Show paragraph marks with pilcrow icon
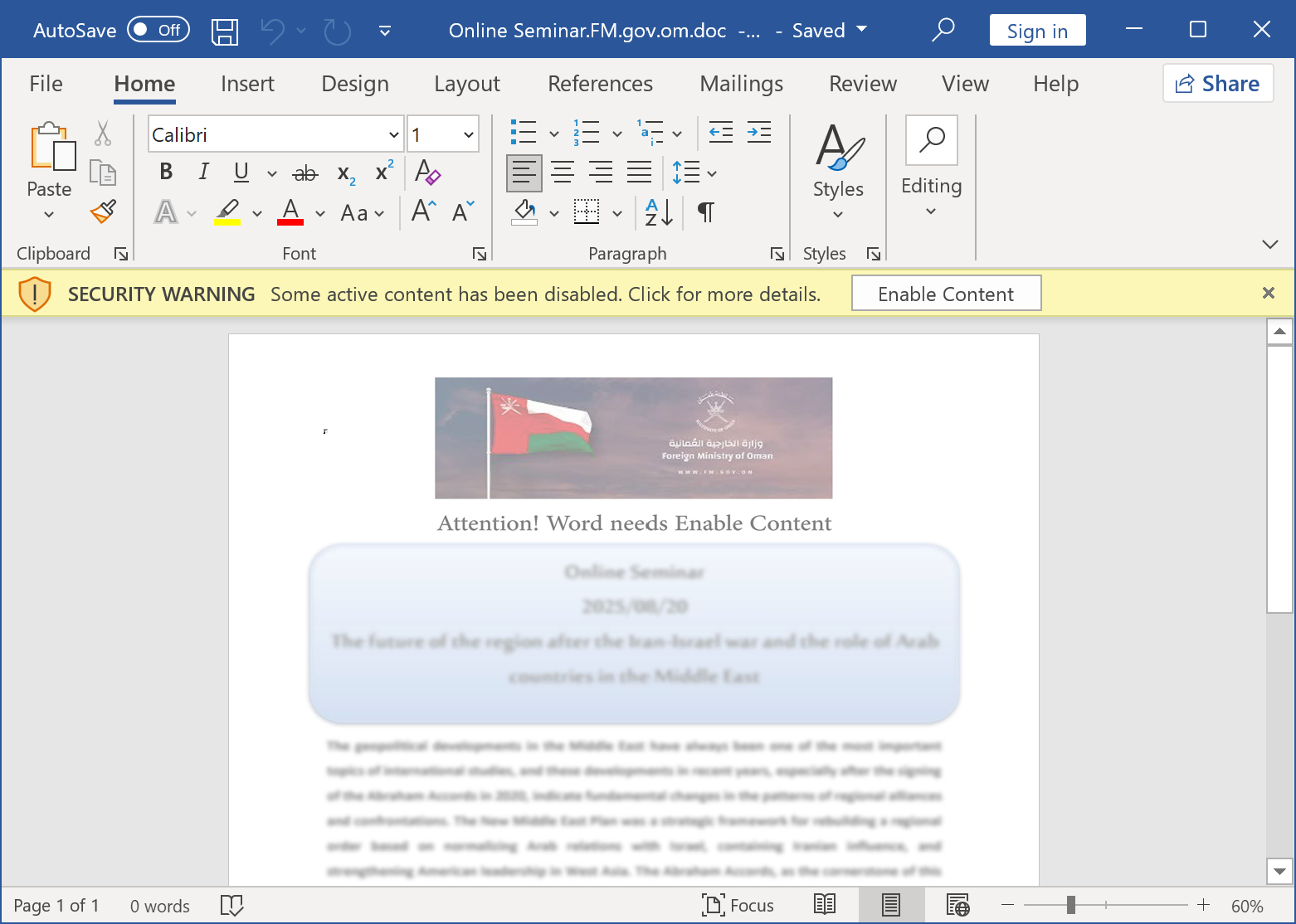 [x=705, y=212]
